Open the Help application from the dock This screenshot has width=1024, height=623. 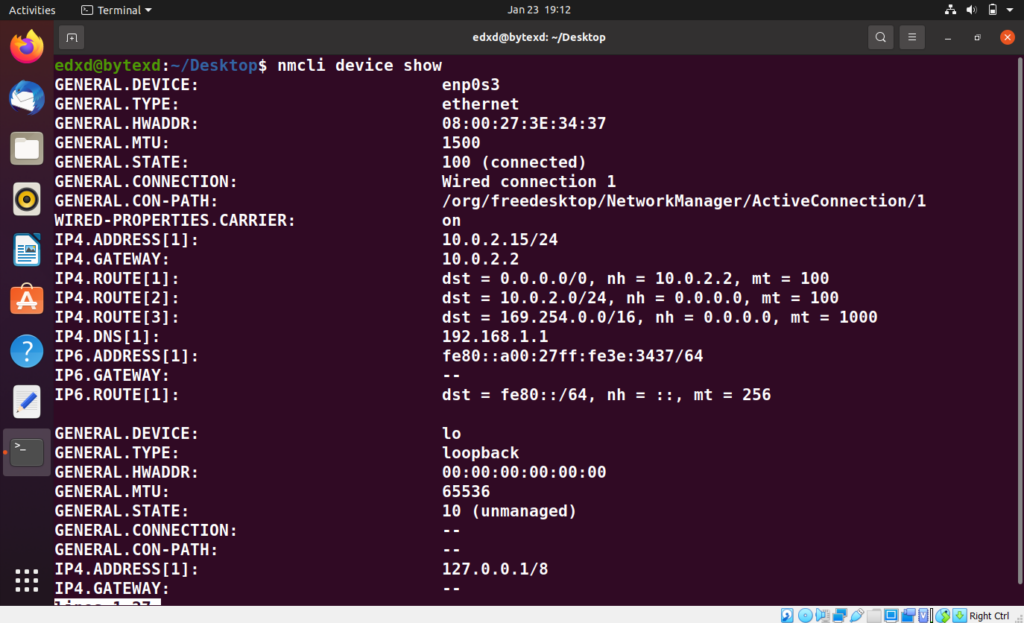[x=25, y=350]
